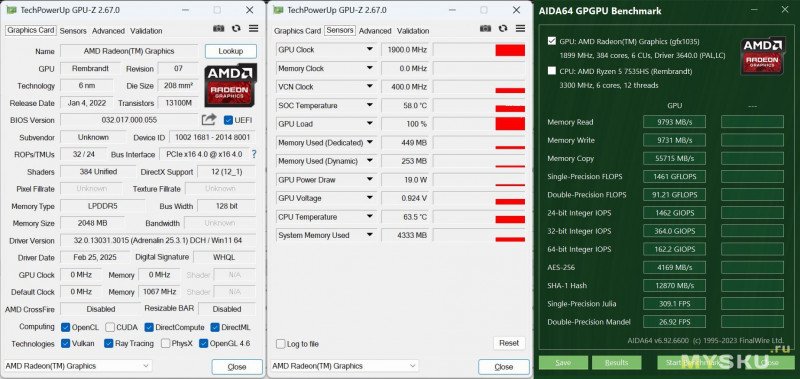
Task: Click the camera icon in Sensors GPU-Z window
Action: [485, 29]
